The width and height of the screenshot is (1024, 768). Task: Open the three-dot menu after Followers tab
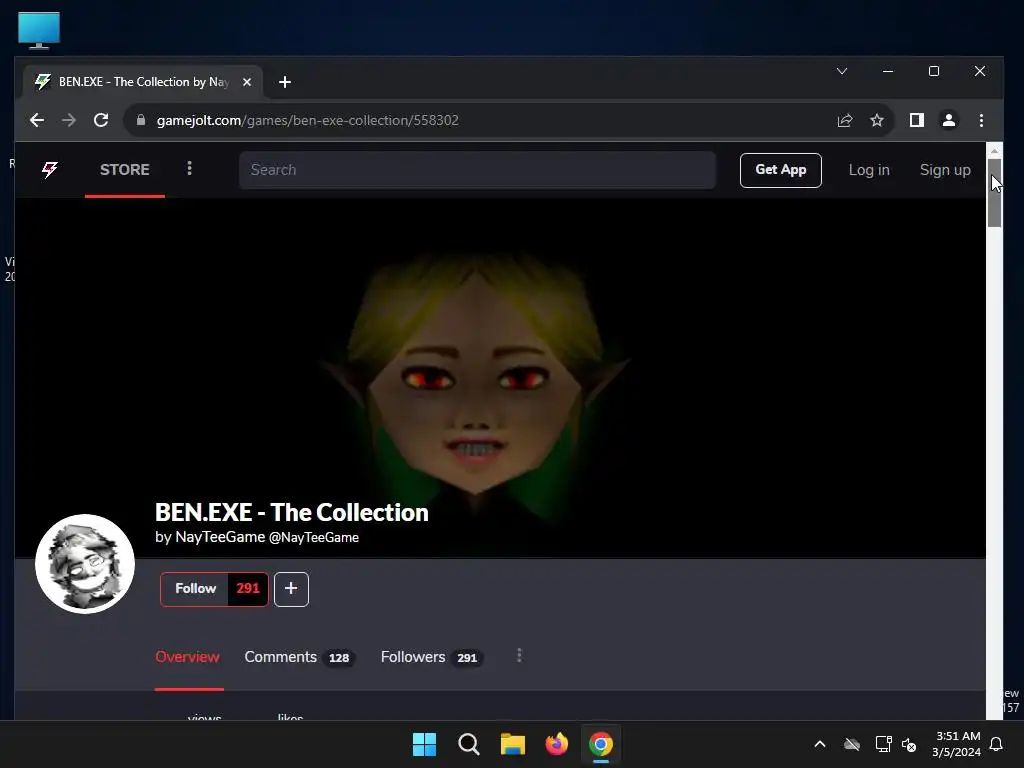pos(519,656)
